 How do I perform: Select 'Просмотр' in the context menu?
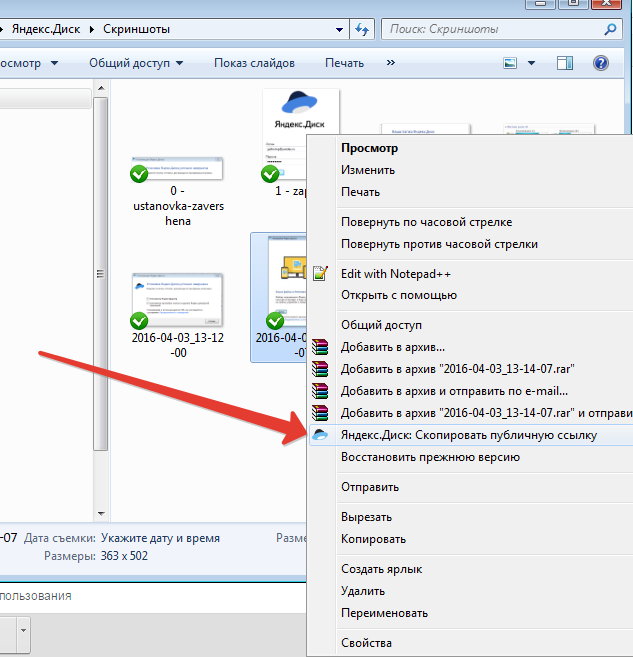pos(471,148)
